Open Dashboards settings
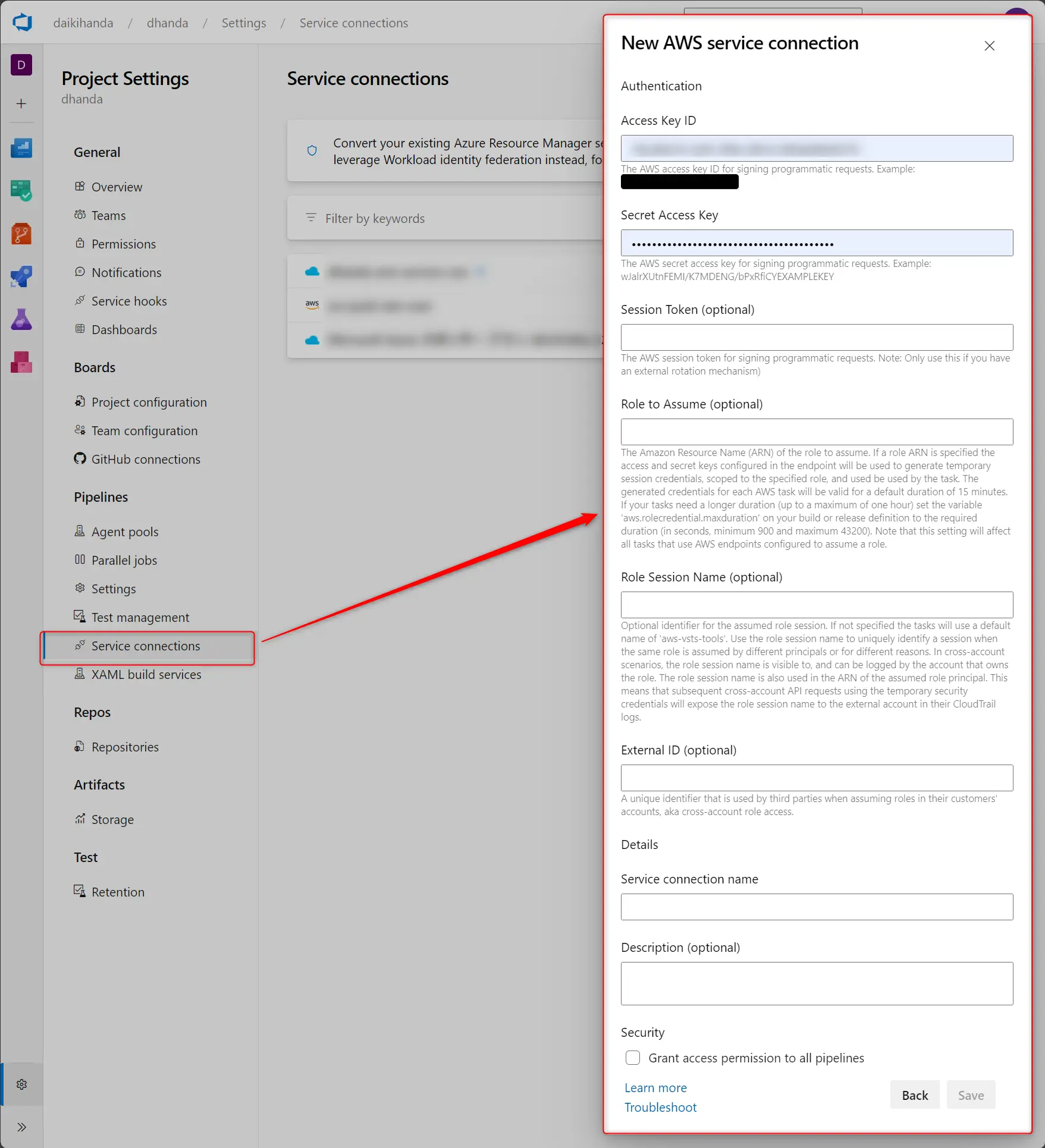 pos(124,329)
